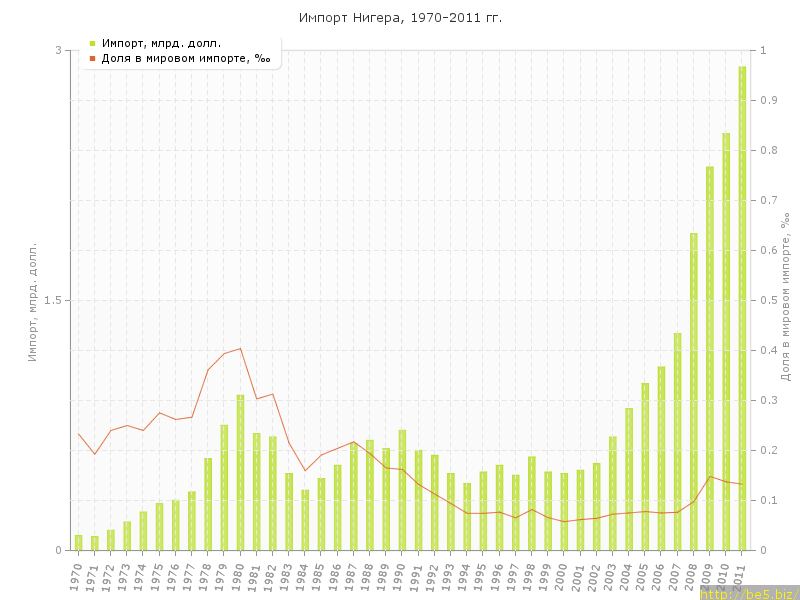Click the 2000 label on the x-axis
The width and height of the screenshot is (800, 600).
pyautogui.click(x=562, y=575)
